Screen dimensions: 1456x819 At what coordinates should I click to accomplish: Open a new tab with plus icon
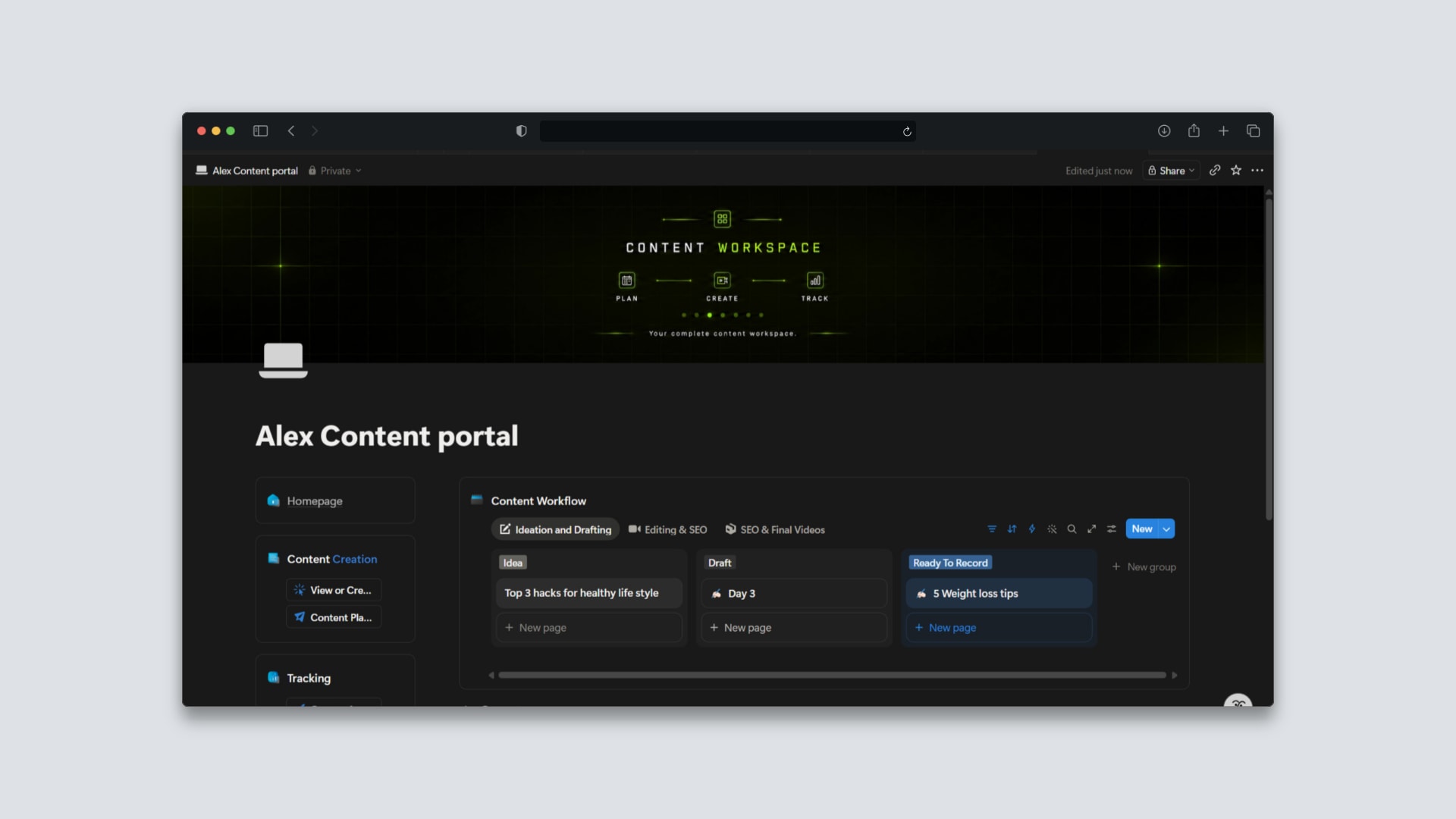click(x=1223, y=131)
